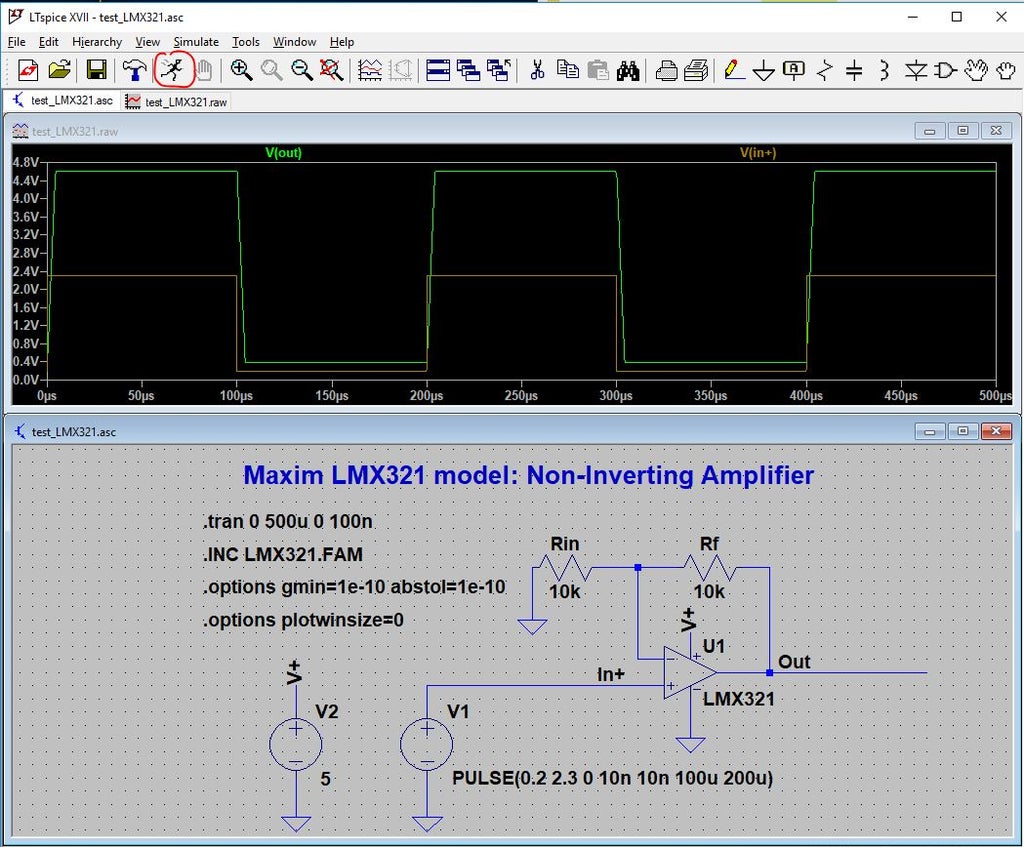Click the Print printer icon
The image size is (1024, 847).
(696, 70)
